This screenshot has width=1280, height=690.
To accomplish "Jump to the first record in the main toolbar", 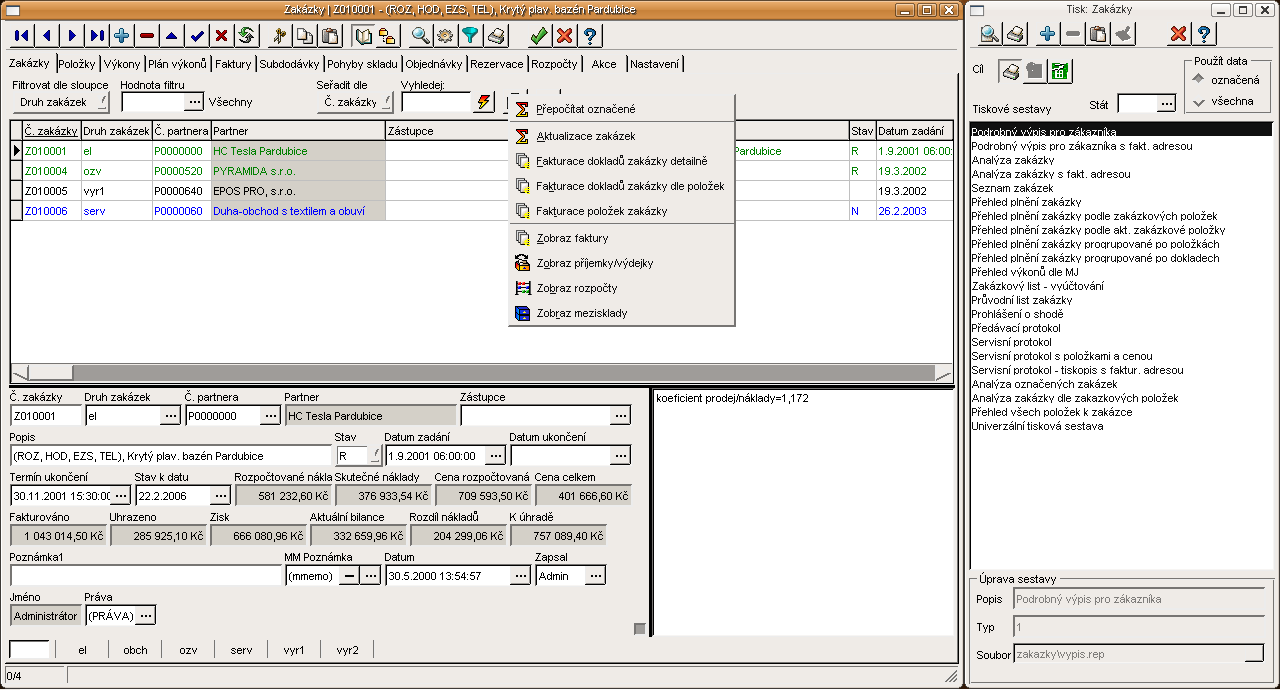I will click(21, 36).
